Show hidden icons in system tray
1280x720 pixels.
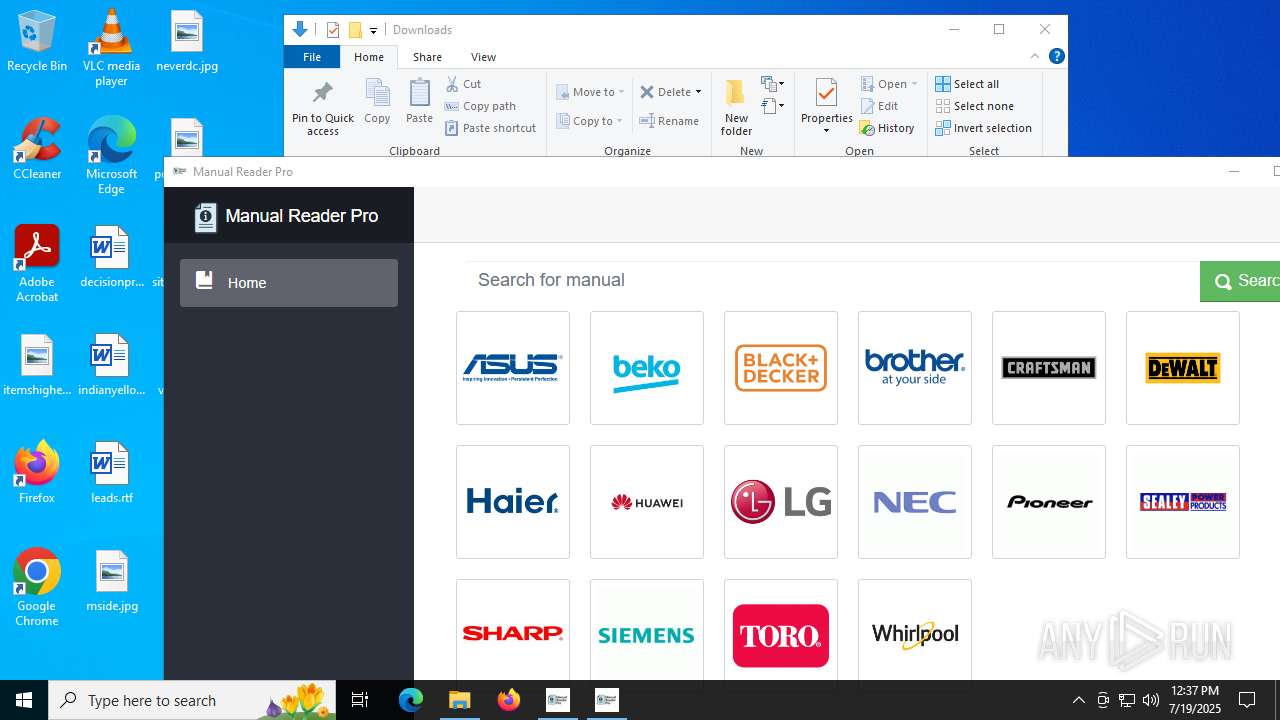coord(1079,700)
